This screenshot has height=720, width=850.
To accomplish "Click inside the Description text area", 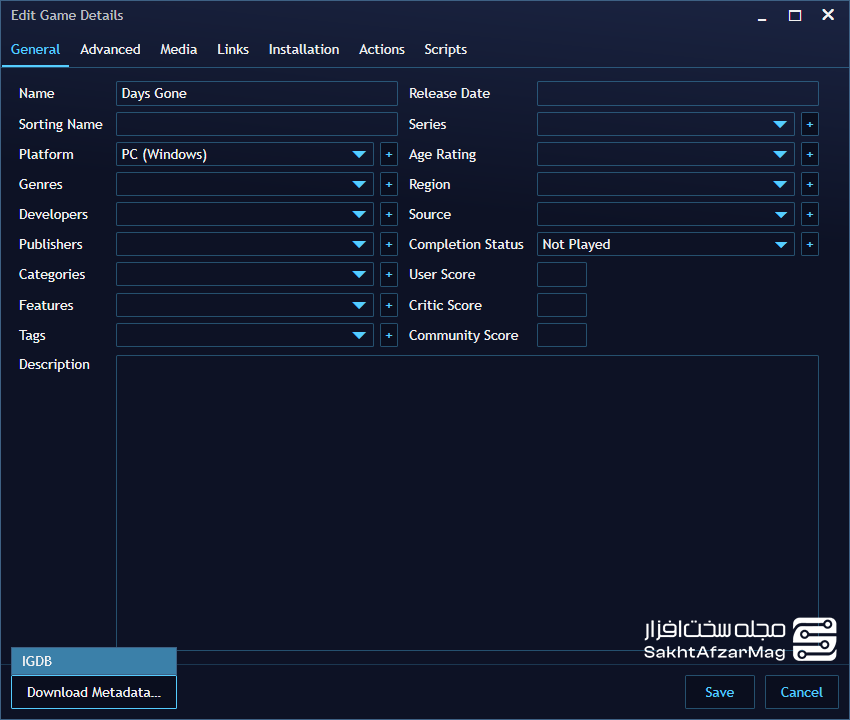I will point(467,502).
